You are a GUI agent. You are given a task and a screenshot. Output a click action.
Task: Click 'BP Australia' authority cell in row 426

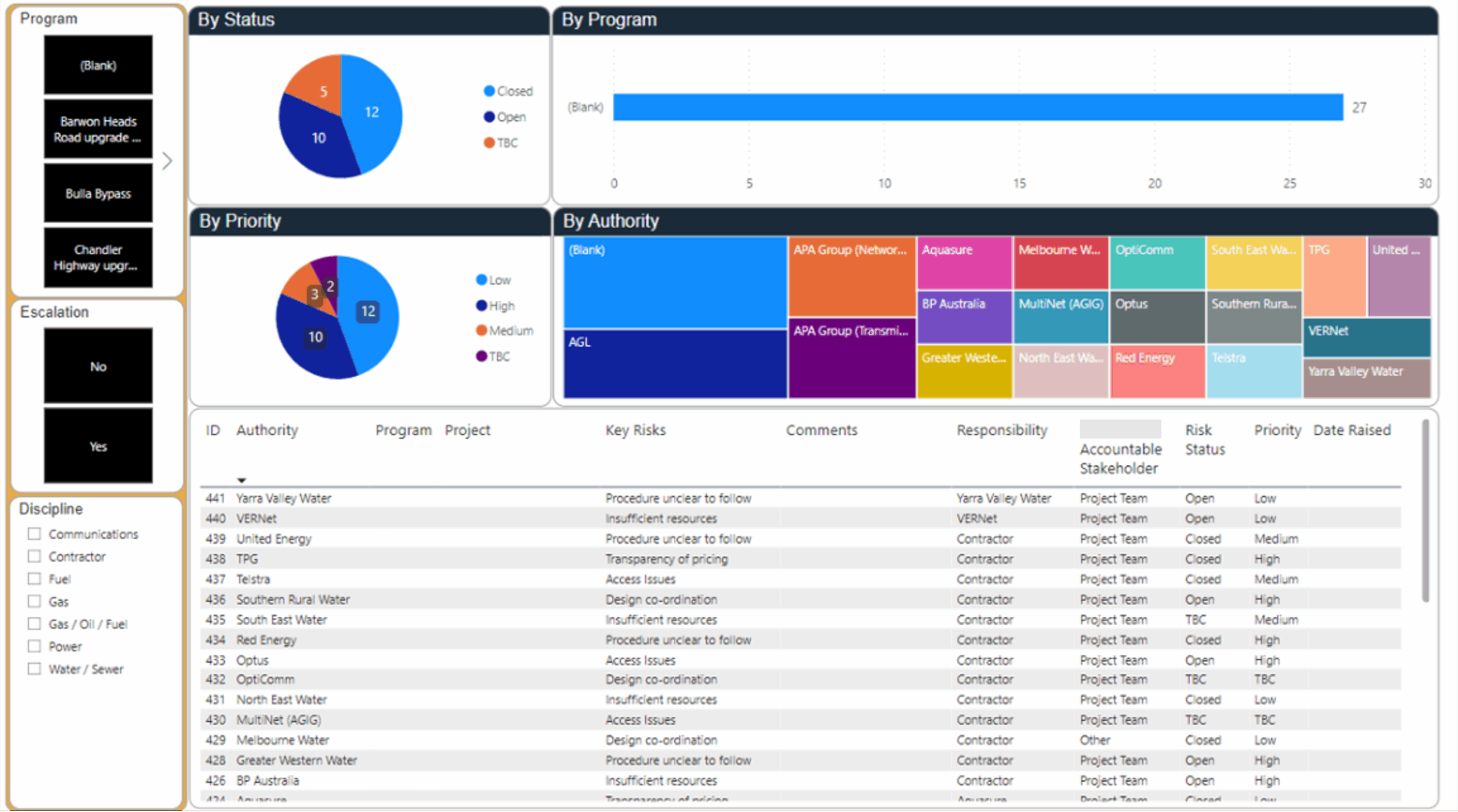point(268,781)
